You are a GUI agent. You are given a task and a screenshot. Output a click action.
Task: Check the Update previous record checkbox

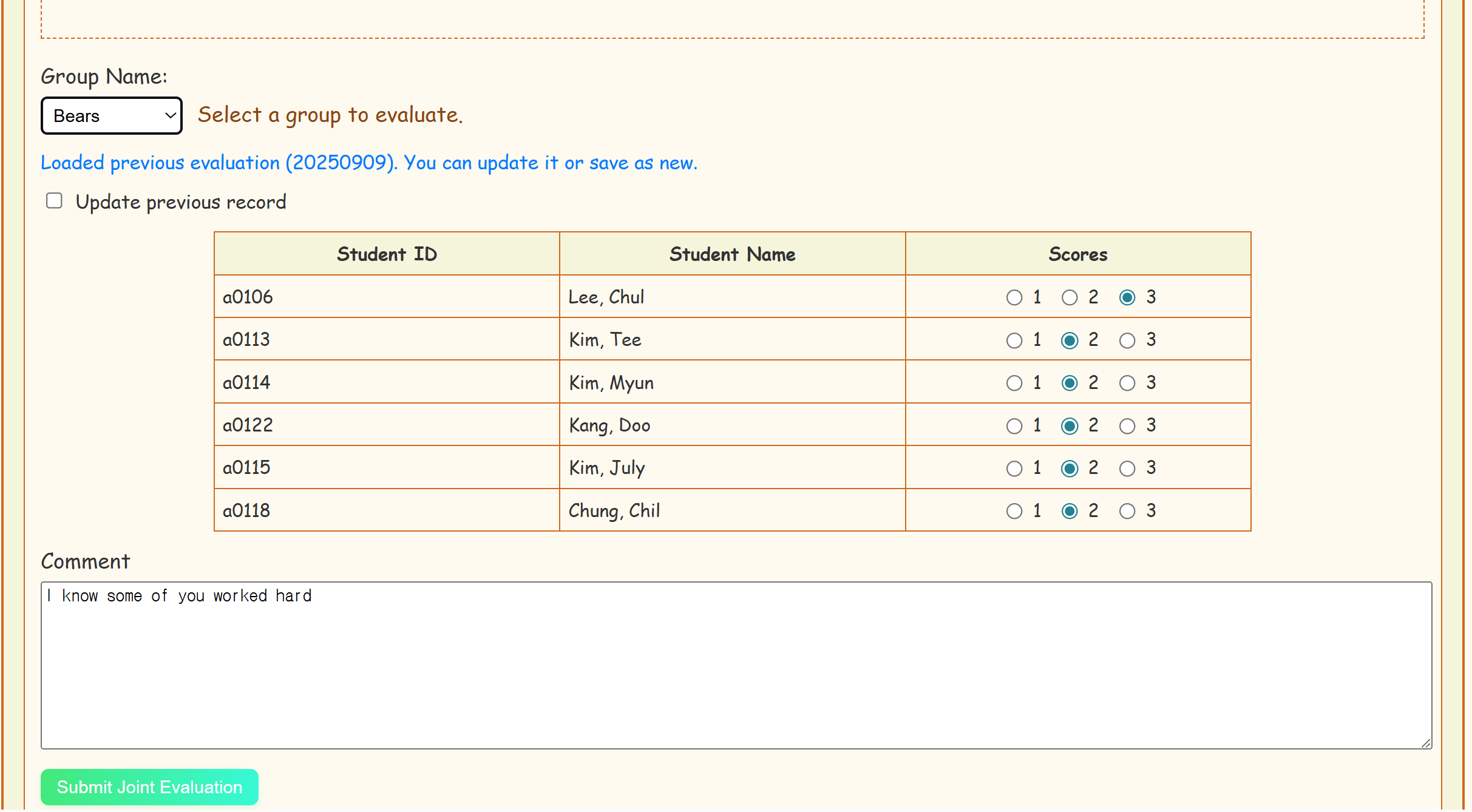(55, 201)
